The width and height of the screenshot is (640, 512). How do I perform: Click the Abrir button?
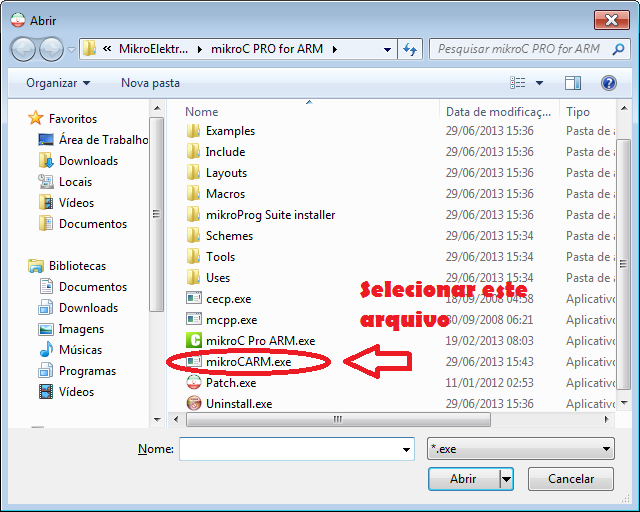tap(464, 479)
